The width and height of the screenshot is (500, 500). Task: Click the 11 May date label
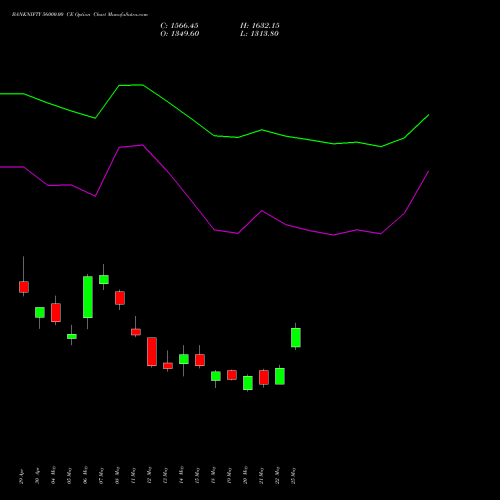(x=133, y=475)
